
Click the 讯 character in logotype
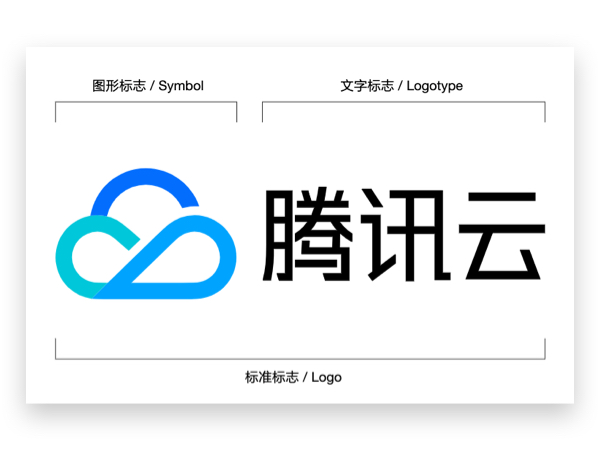coord(406,235)
